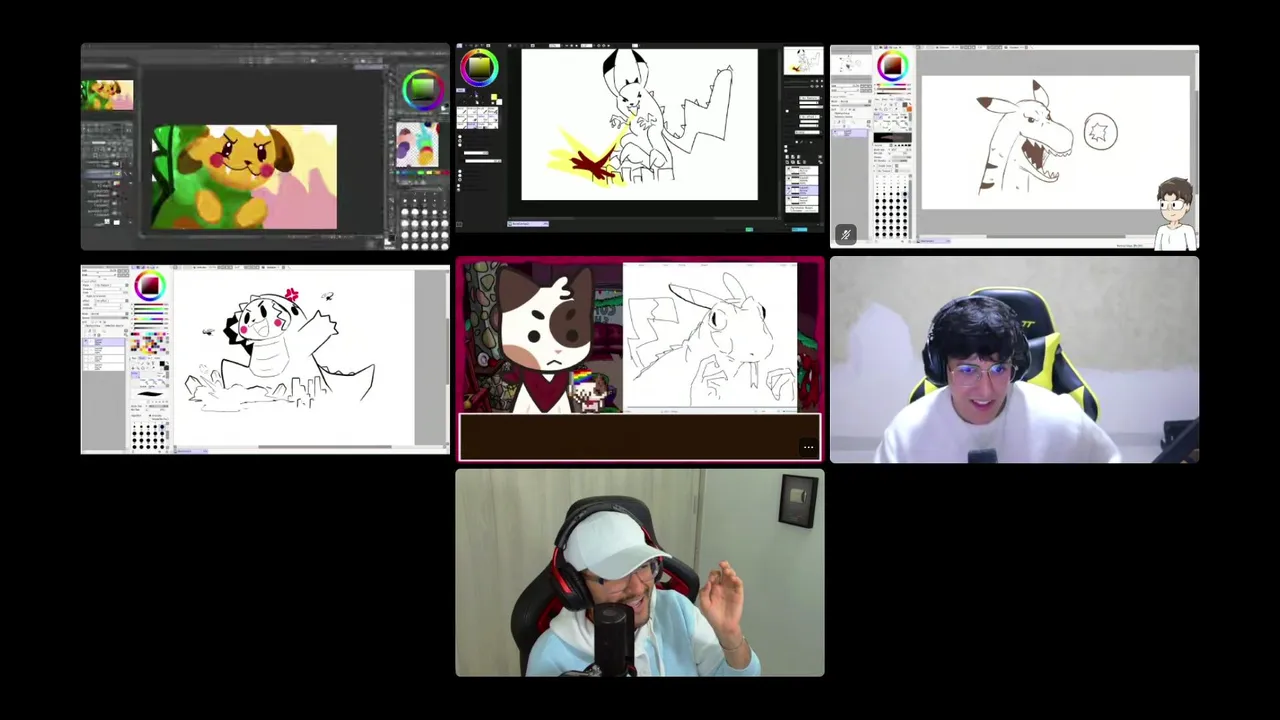This screenshot has height=720, width=1280.
Task: Click the muted microphone icon on the roaring dinosaur tile
Action: (x=845, y=235)
